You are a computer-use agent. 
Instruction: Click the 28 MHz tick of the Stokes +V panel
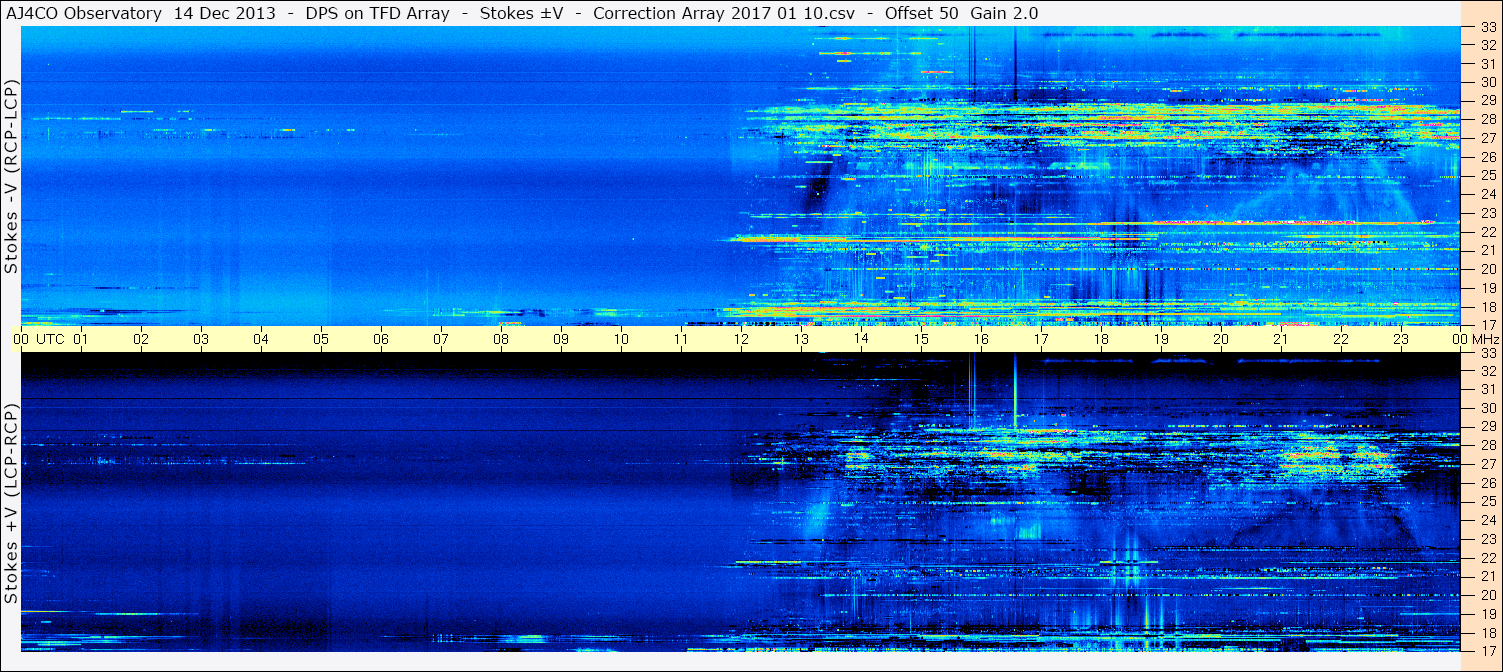[1488, 445]
